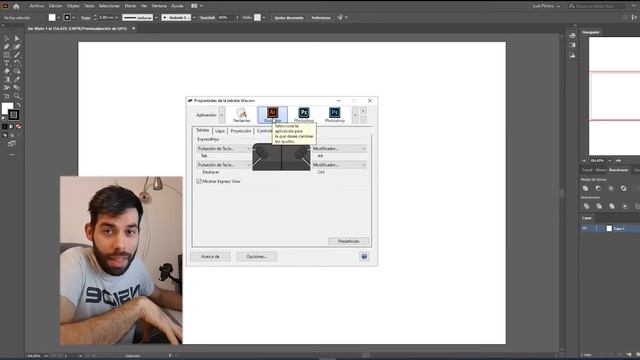640x360 pixels.
Task: Apply Trim pathfinder
Action: (599, 206)
